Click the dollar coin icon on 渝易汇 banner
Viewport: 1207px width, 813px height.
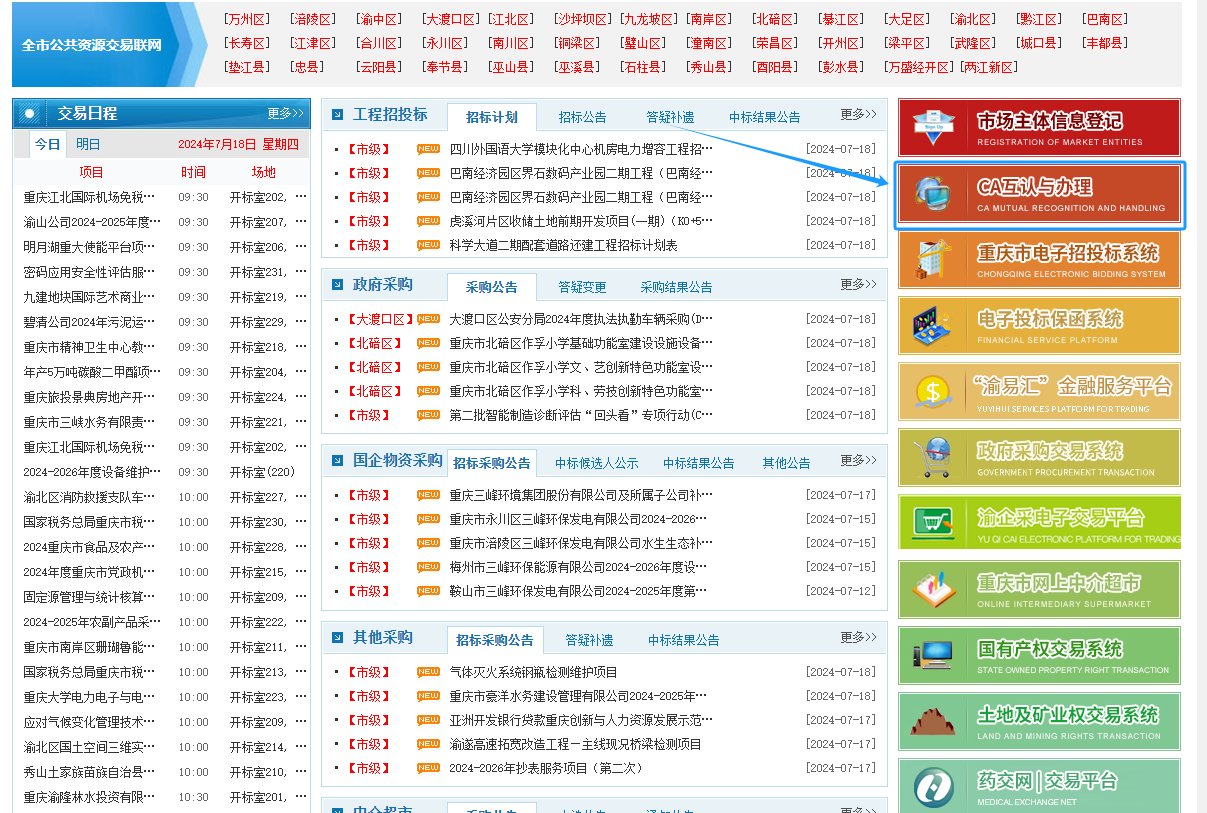(933, 392)
